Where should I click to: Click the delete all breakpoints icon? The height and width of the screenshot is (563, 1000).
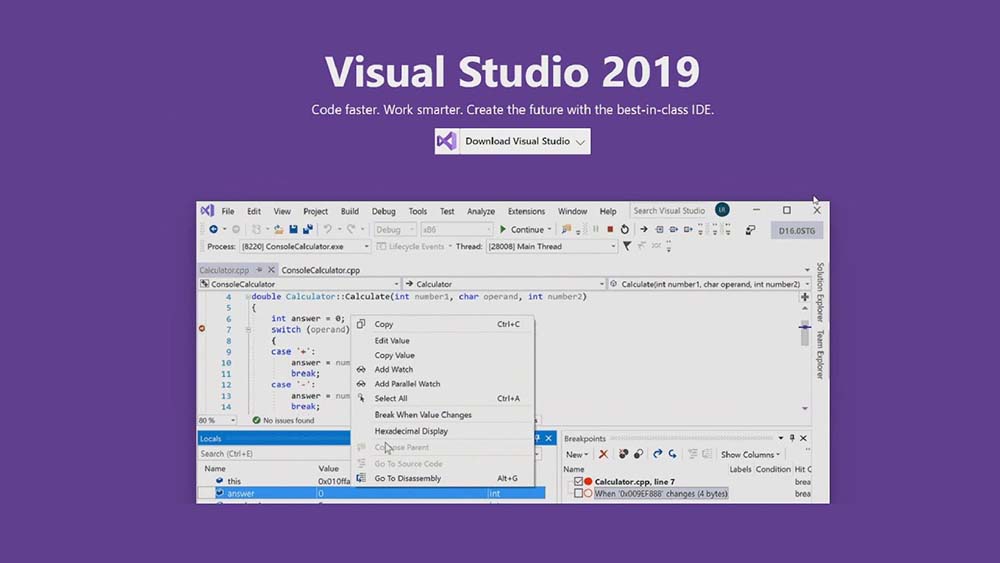[623, 454]
